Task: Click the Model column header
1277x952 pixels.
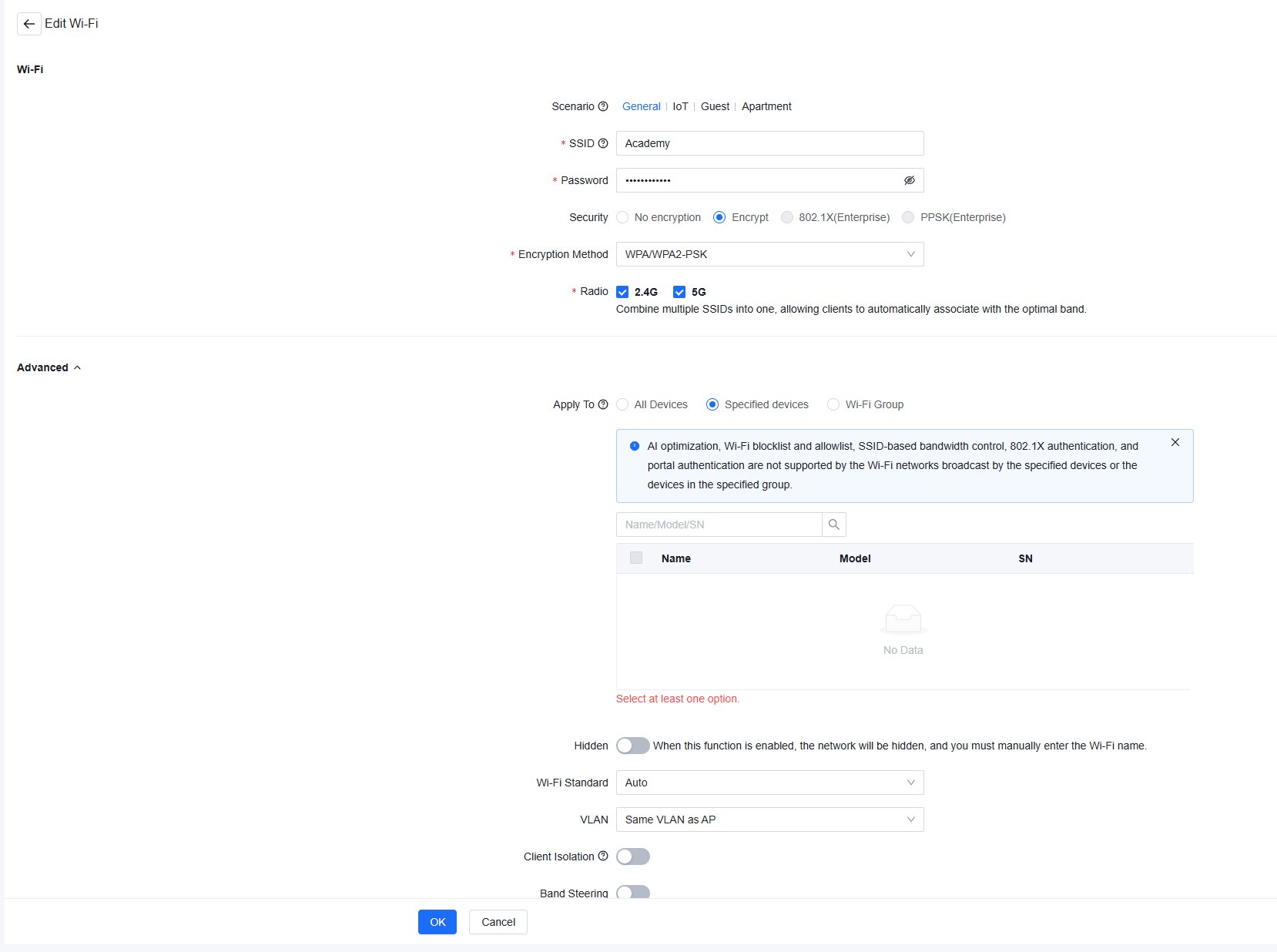Action: (x=855, y=558)
